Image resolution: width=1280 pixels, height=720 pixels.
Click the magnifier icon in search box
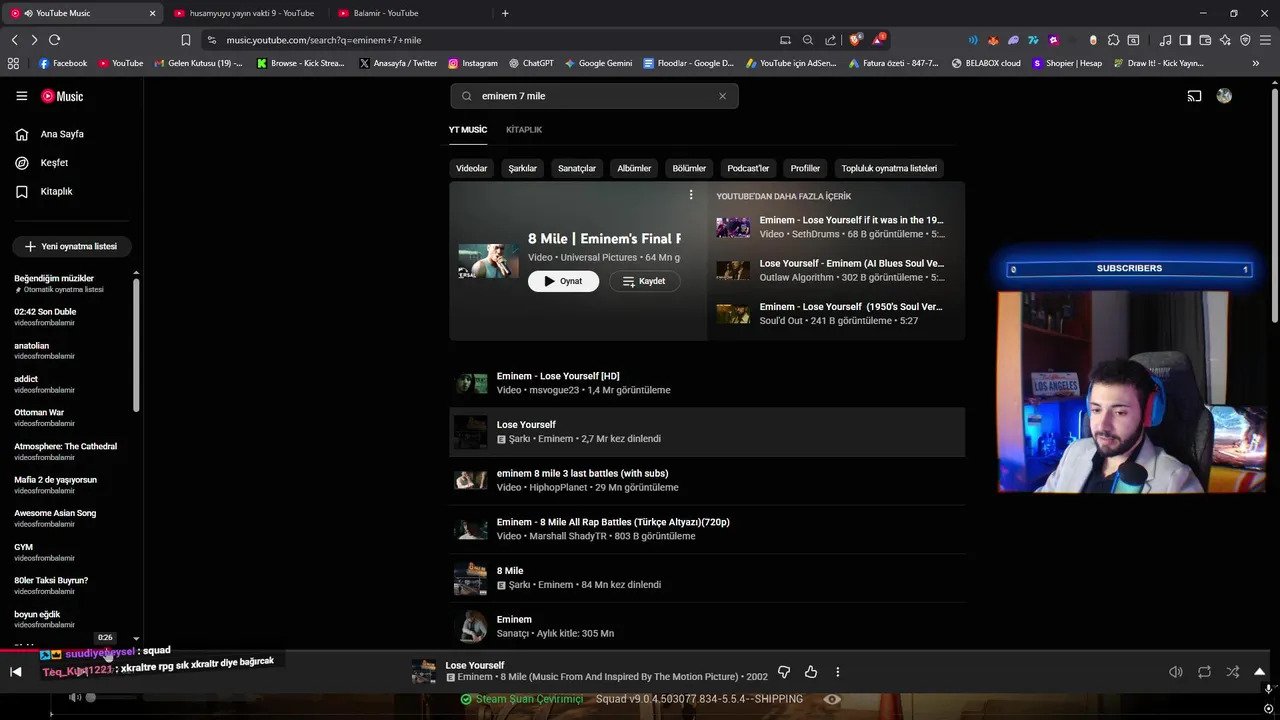(466, 96)
